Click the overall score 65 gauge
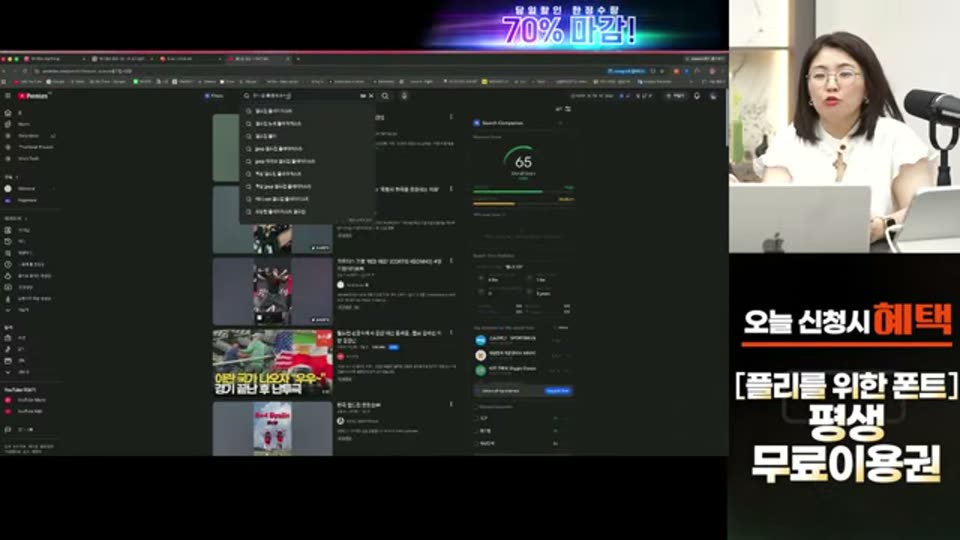This screenshot has height=540, width=960. 523,162
